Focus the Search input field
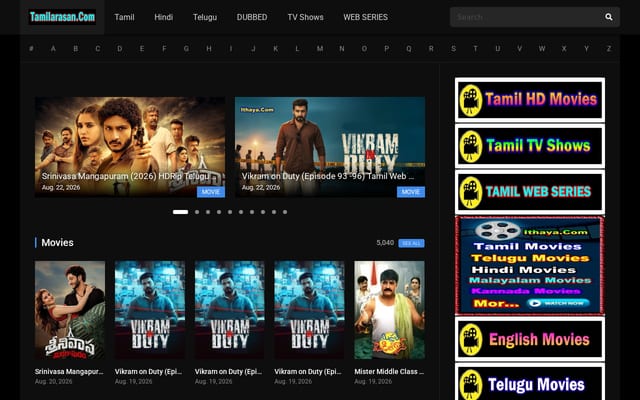This screenshot has width=640, height=400. (x=527, y=17)
